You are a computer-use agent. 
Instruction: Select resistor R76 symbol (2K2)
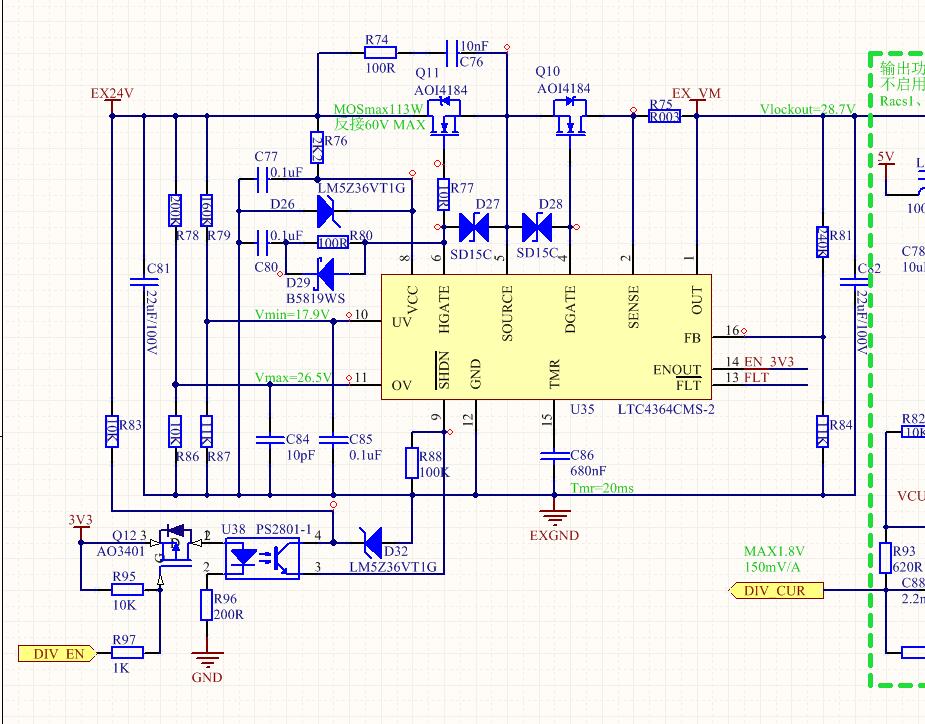317,147
